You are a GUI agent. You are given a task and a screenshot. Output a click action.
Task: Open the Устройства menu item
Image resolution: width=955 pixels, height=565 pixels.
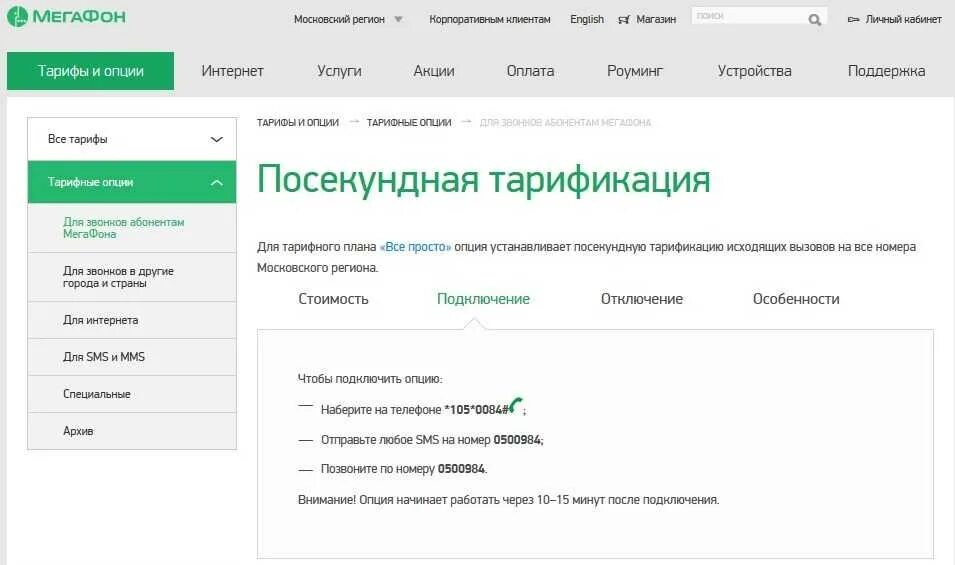755,71
